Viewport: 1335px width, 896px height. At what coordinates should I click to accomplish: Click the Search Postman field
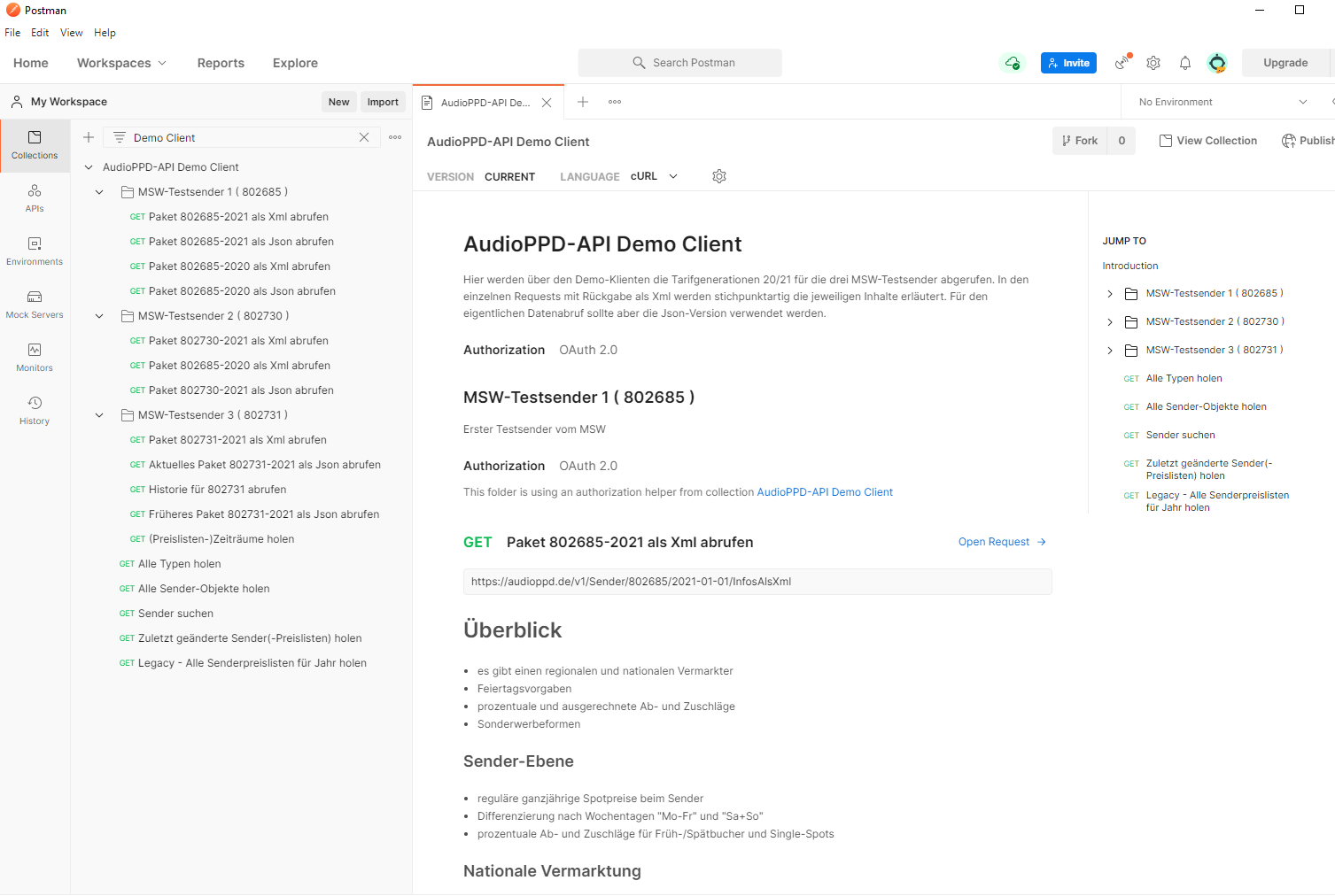[x=680, y=63]
